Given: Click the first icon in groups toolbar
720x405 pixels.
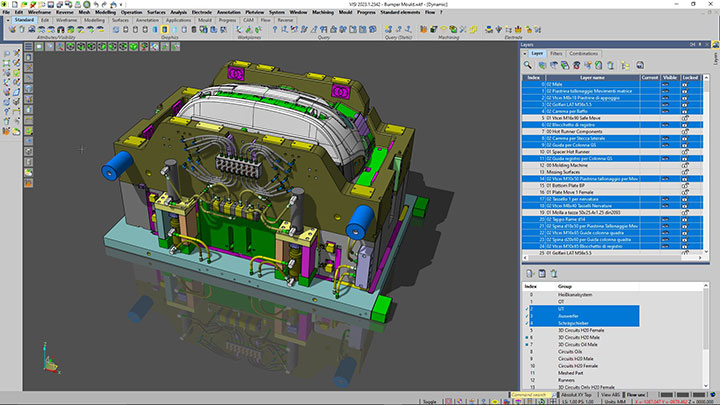Looking at the screenshot, I should tap(530, 272).
